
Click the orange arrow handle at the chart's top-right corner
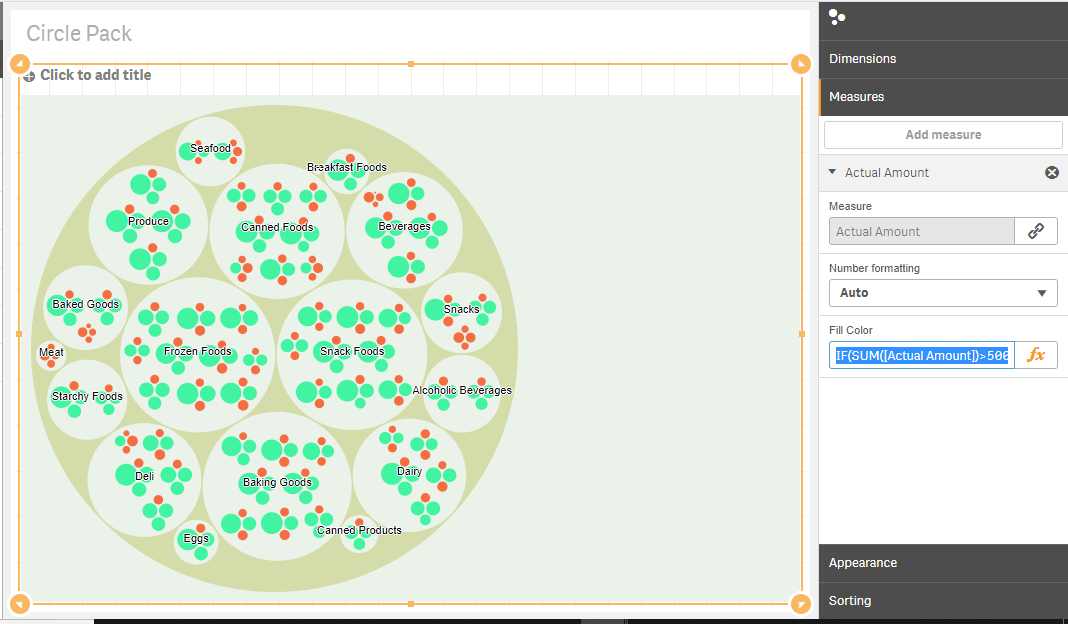tap(800, 63)
